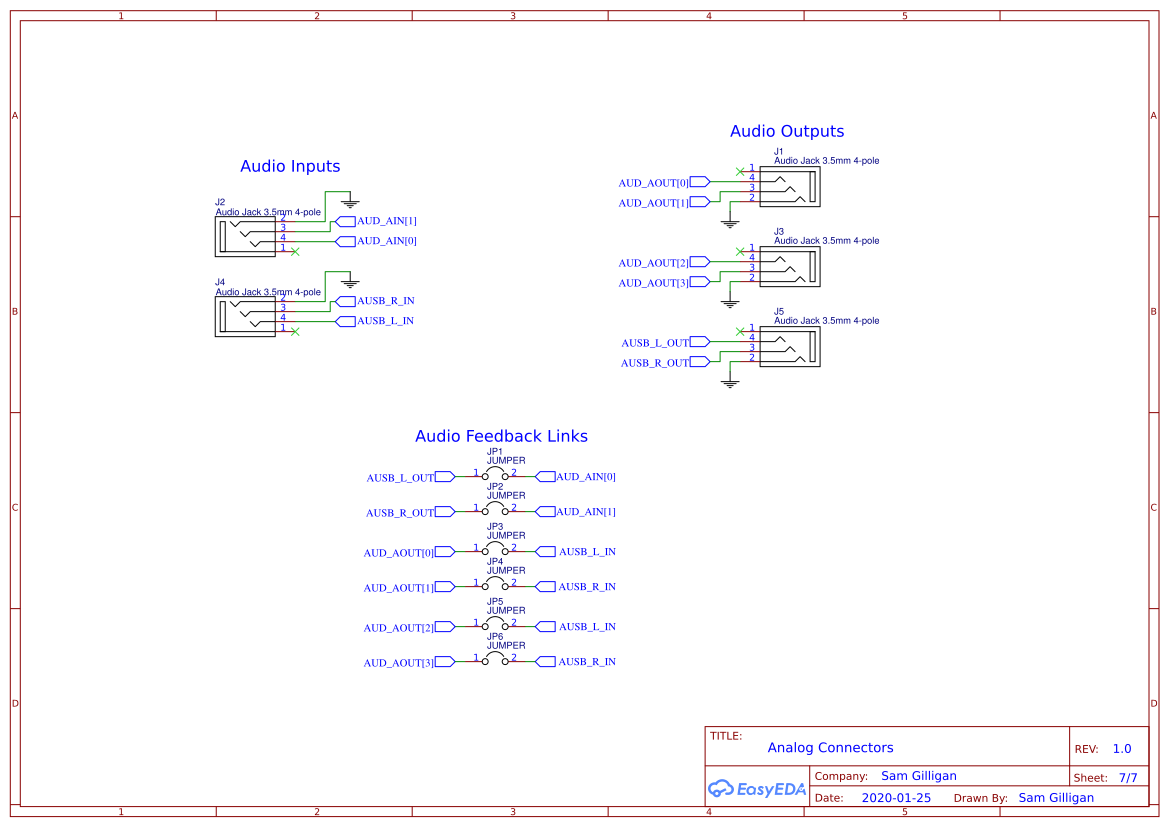Toggle jumper JP1
The width and height of the screenshot is (1169, 827).
493,471
